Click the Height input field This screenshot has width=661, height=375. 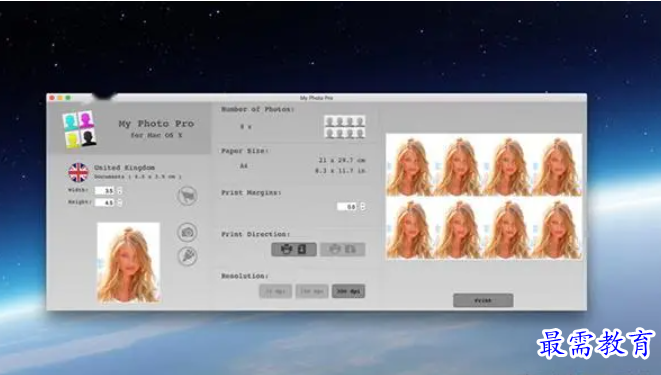click(105, 203)
